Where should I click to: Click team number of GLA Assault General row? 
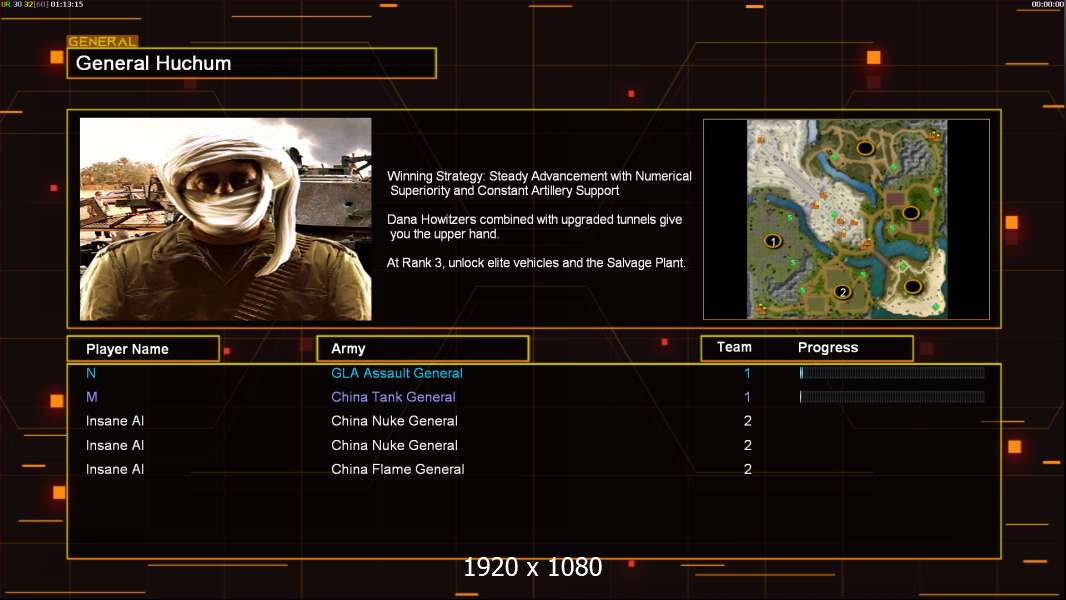pyautogui.click(x=747, y=373)
